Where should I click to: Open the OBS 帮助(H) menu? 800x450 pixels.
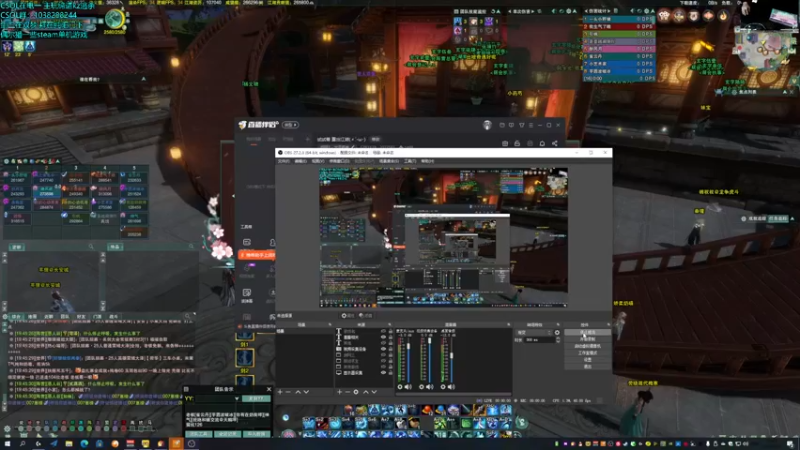(428, 161)
